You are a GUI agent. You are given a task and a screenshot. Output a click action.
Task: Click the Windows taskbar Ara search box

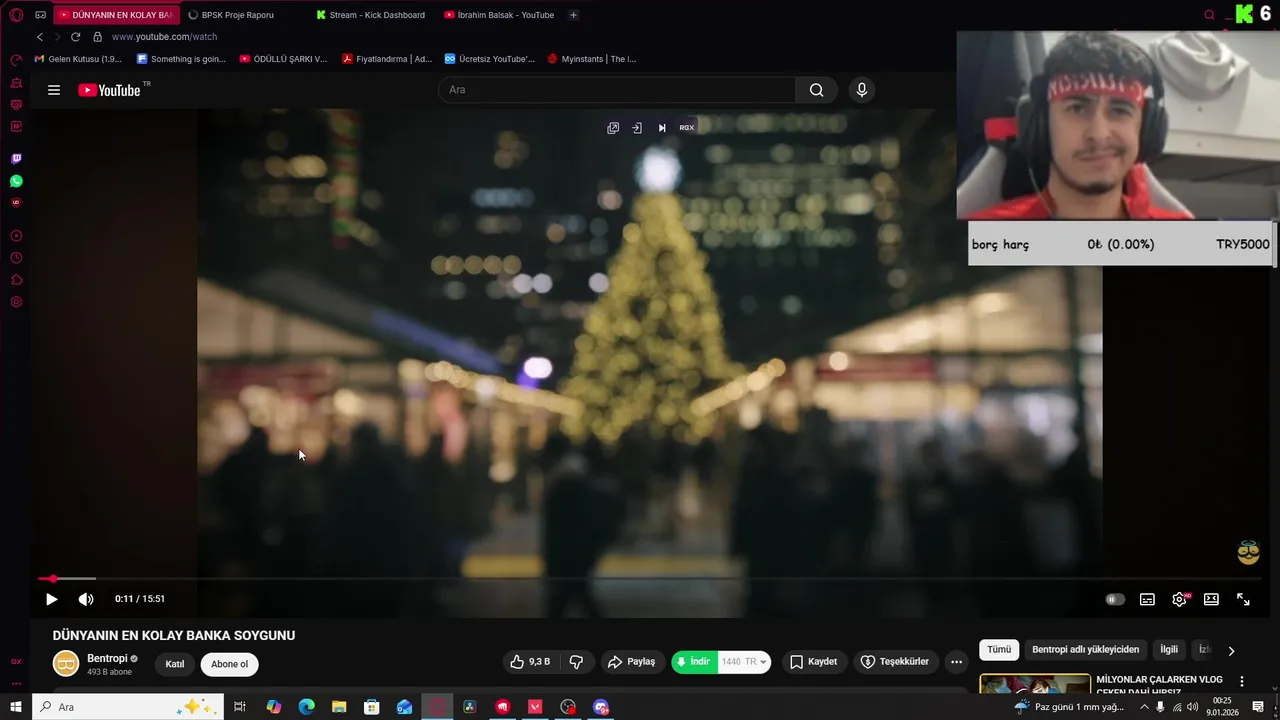[127, 707]
